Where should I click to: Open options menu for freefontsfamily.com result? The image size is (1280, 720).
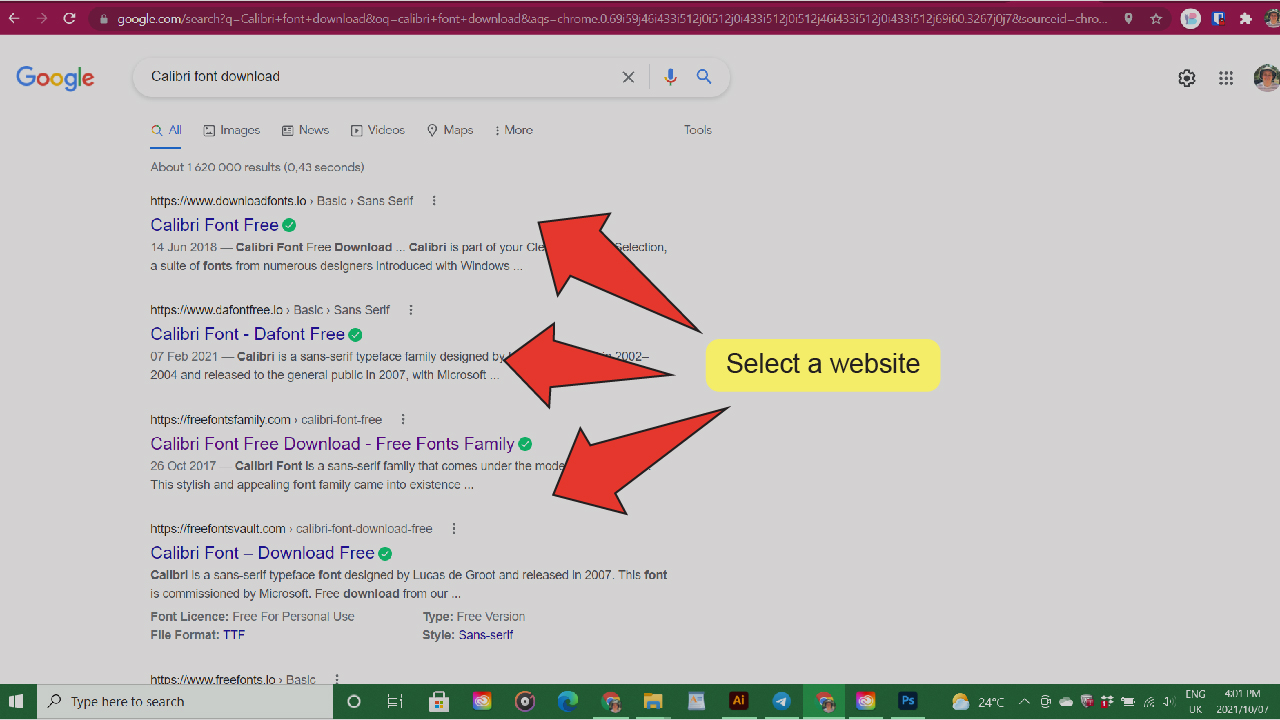(403, 420)
